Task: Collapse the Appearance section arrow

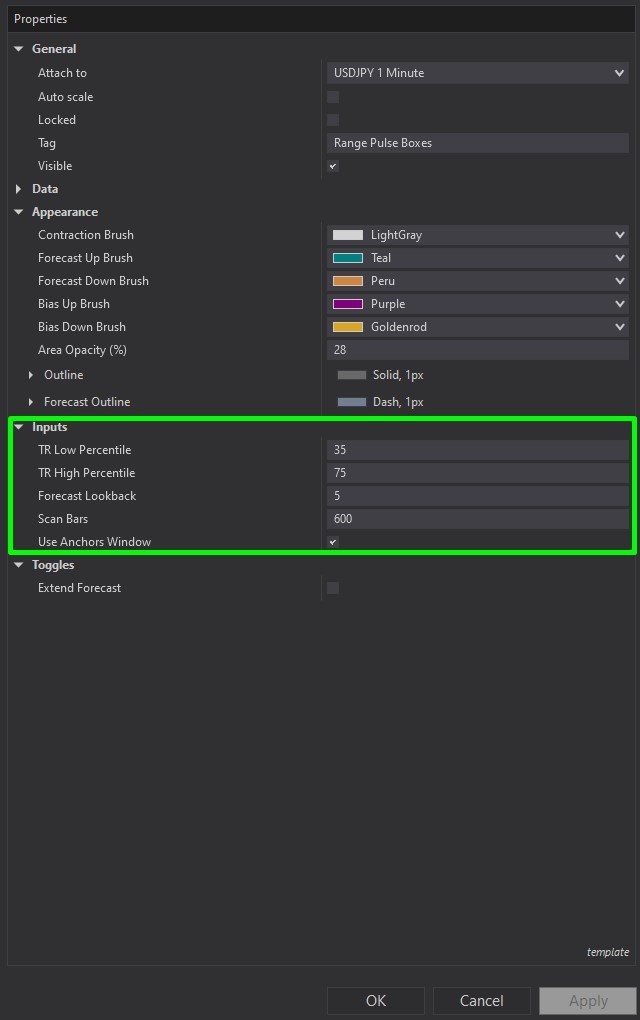Action: point(18,212)
